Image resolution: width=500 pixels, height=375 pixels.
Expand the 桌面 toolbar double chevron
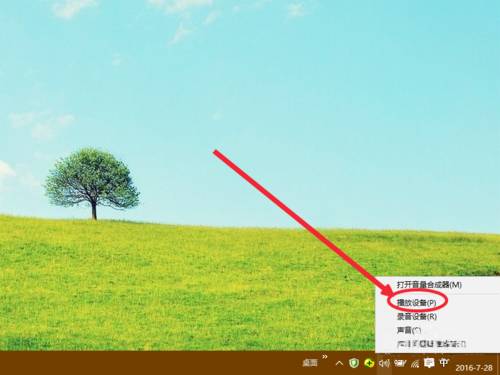tap(325, 357)
